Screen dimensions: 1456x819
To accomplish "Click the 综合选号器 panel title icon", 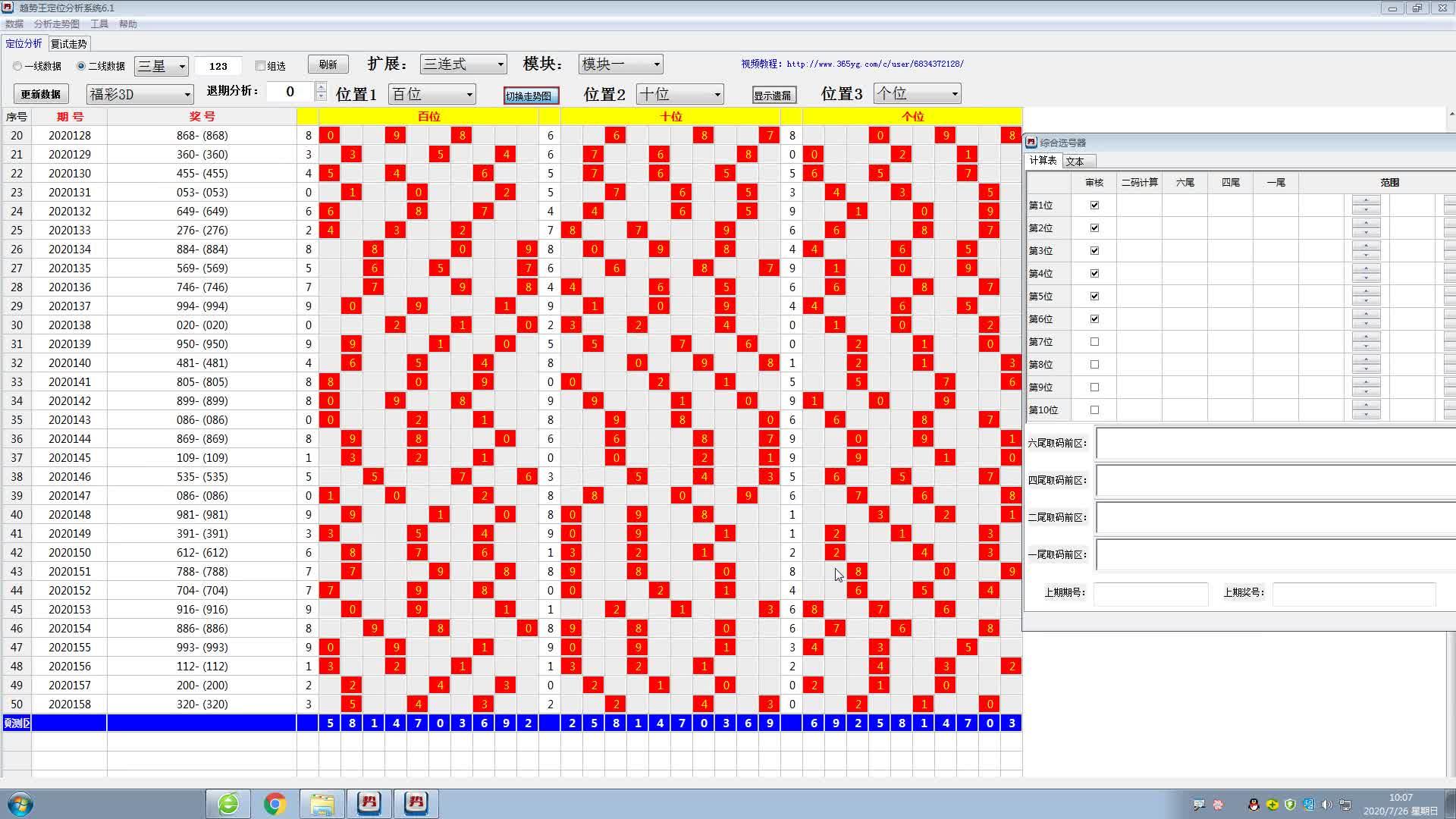I will 1031,142.
